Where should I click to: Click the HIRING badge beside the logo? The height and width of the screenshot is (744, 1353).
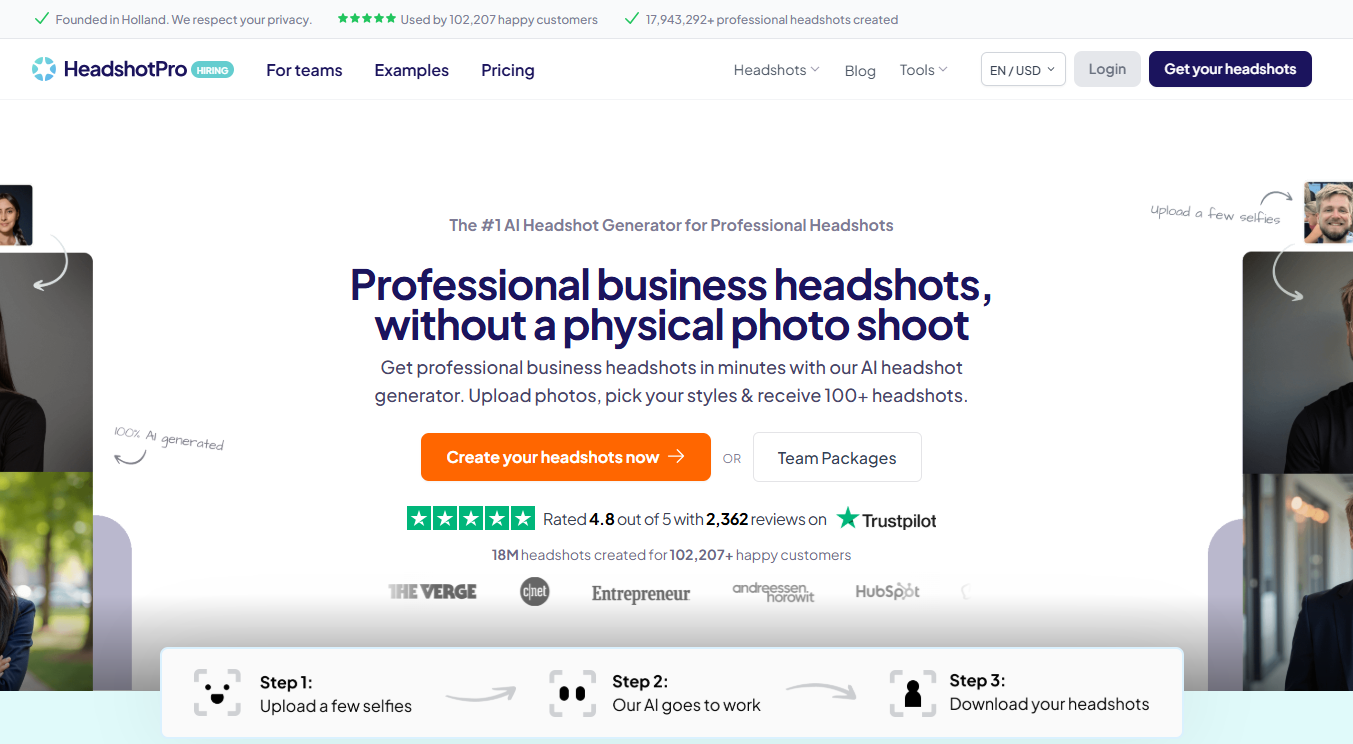click(212, 70)
